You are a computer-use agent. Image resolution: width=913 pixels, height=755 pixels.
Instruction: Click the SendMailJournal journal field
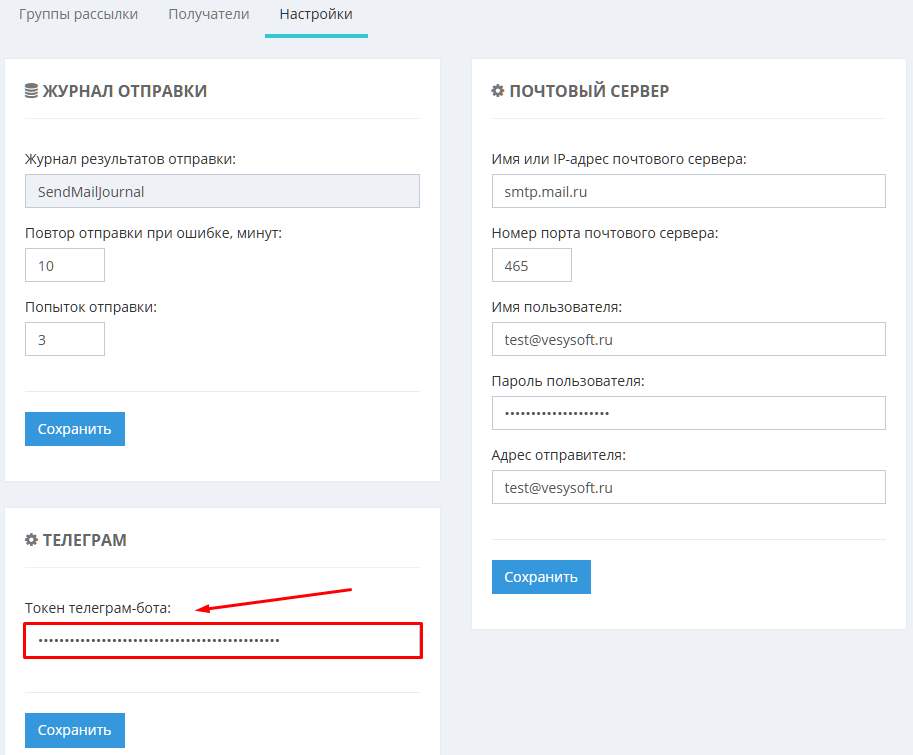point(222,191)
